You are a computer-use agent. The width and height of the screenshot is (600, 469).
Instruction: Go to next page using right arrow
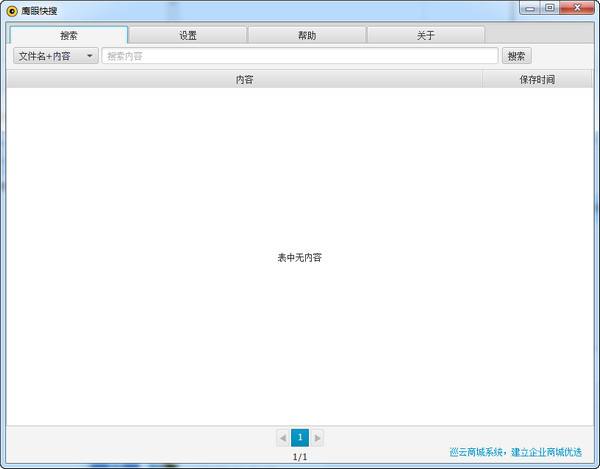(x=317, y=438)
